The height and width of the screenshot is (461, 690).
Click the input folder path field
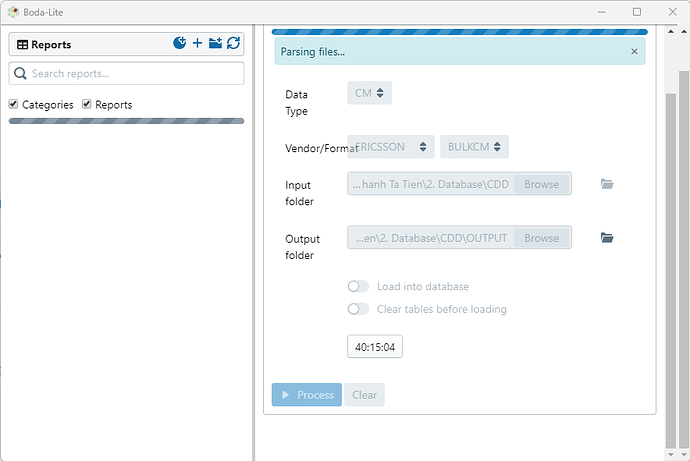tap(431, 184)
